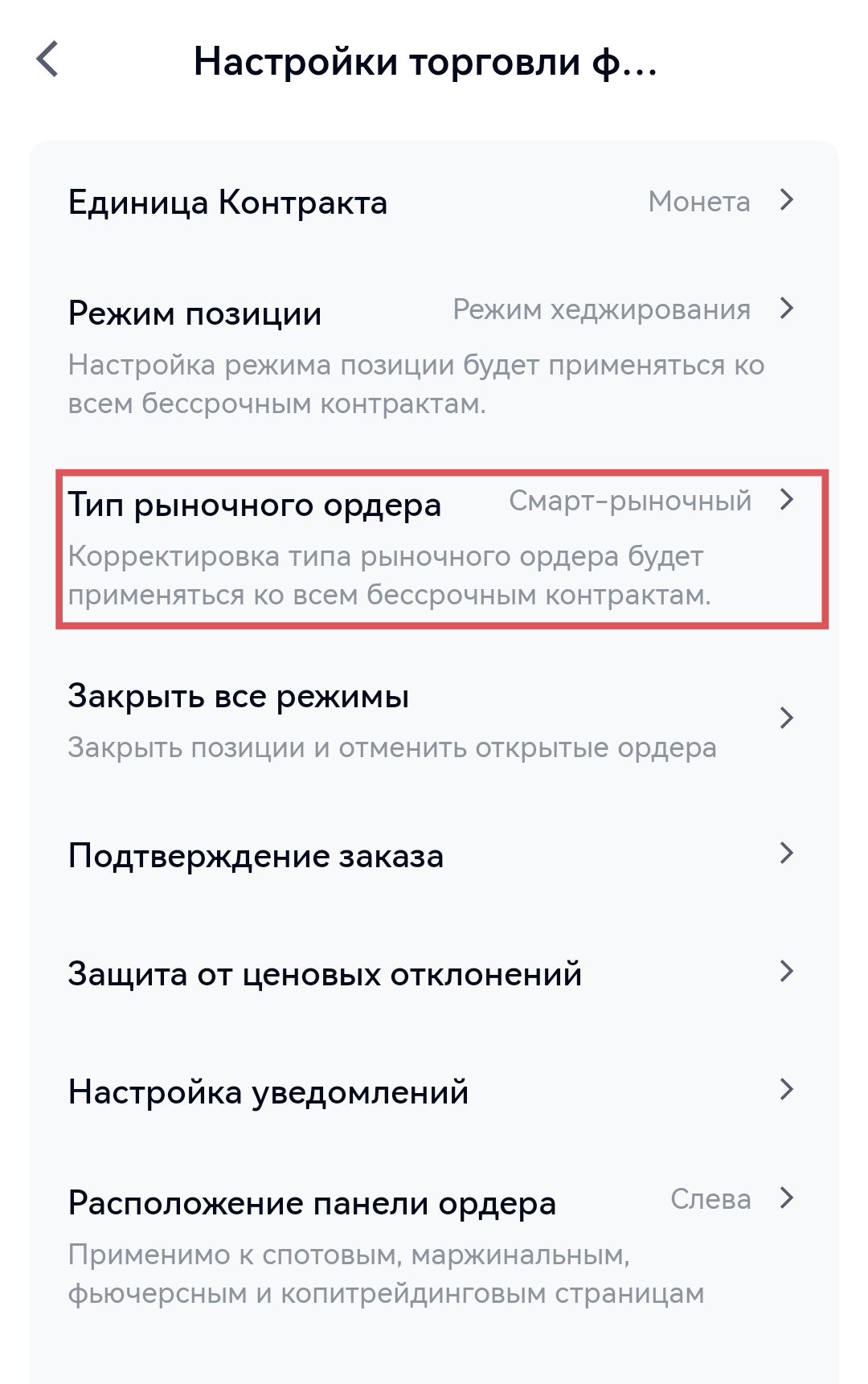Viewport: 868px width, 1384px height.
Task: Tap chevron for Защита от ценовых отклонений
Action: pyautogui.click(x=787, y=972)
